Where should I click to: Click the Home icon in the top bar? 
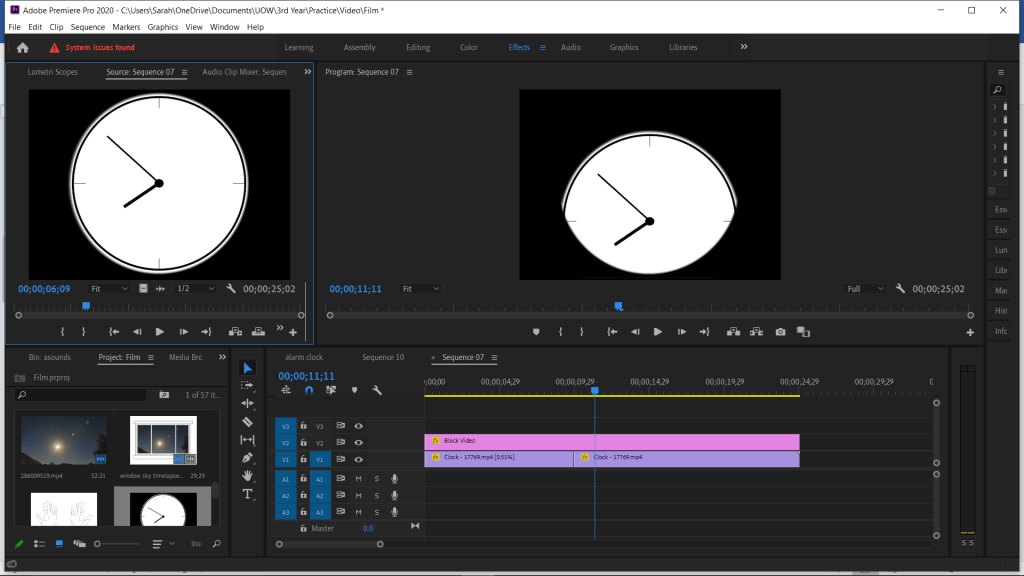pos(22,47)
